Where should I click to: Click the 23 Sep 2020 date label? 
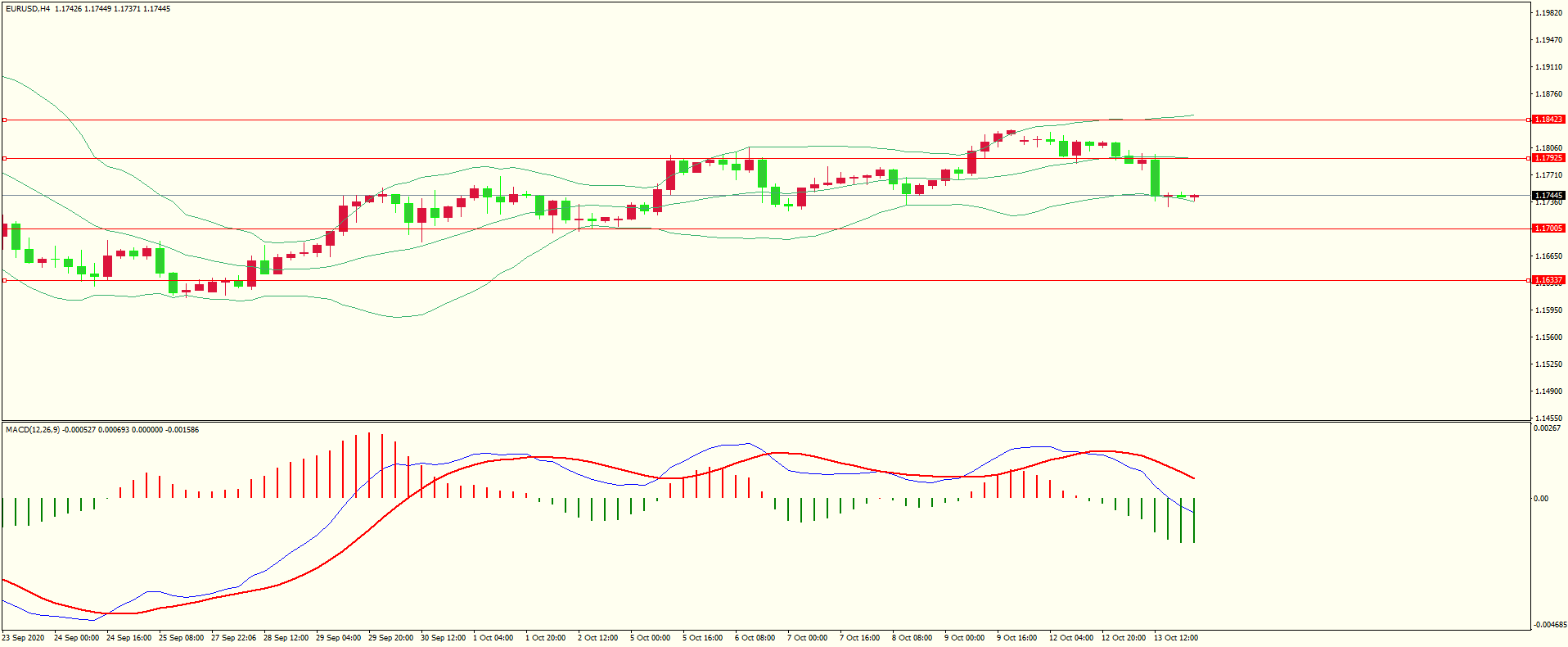coord(24,638)
